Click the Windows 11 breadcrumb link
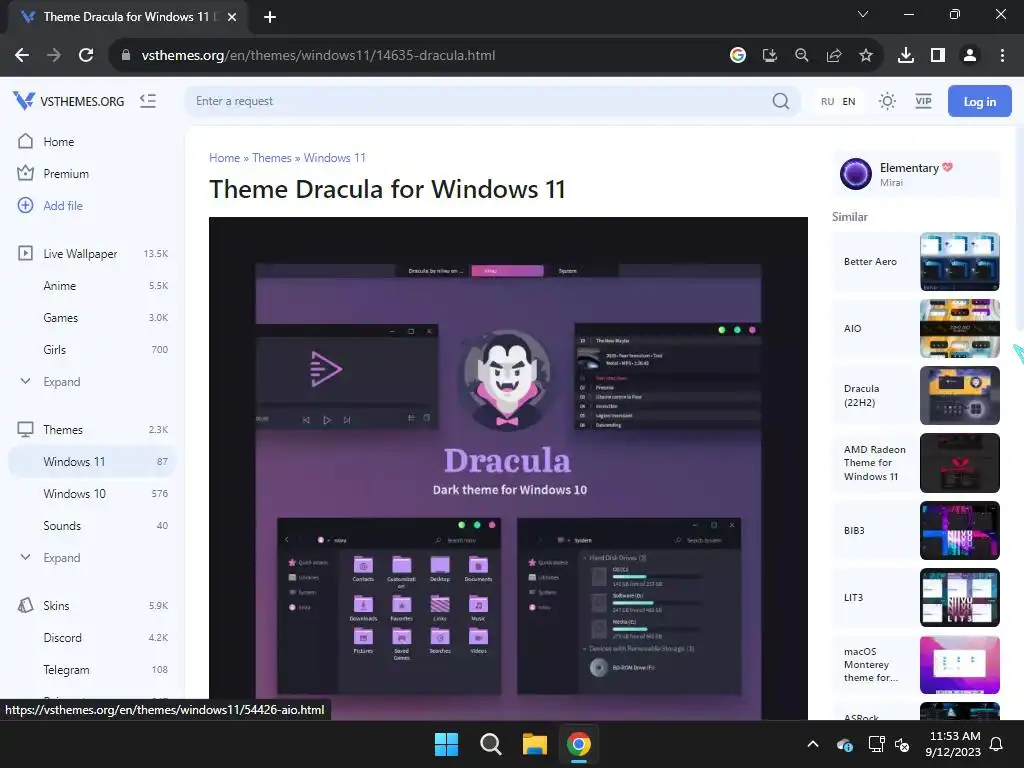1024x768 pixels. pos(334,158)
